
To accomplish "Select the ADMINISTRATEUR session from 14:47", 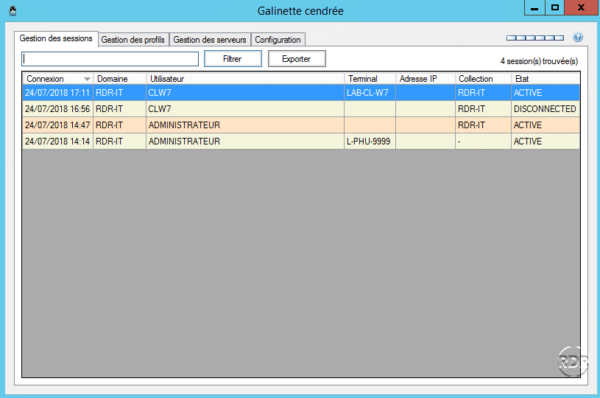I will (x=301, y=125).
